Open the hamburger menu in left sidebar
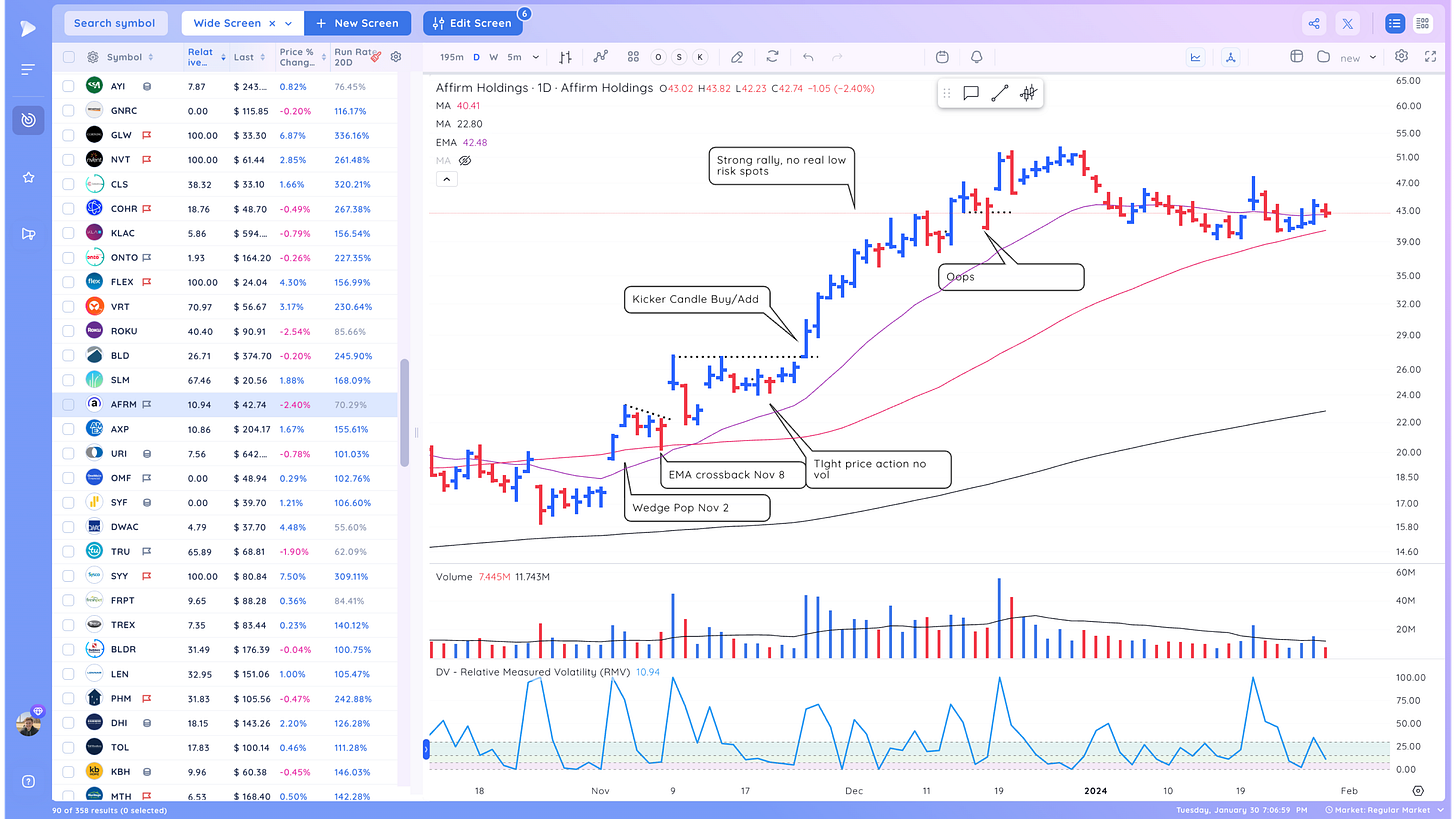This screenshot has width=1456, height=819. 28,69
